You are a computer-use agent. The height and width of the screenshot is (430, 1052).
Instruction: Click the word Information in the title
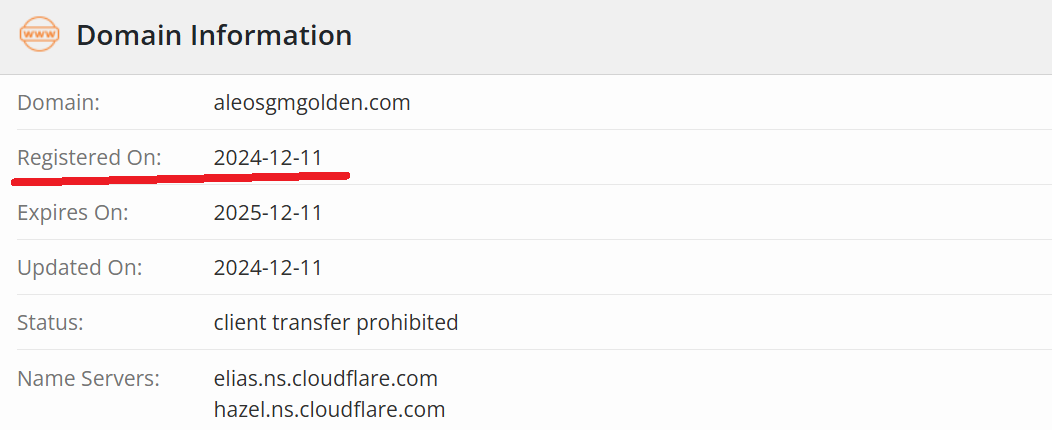[x=271, y=35]
